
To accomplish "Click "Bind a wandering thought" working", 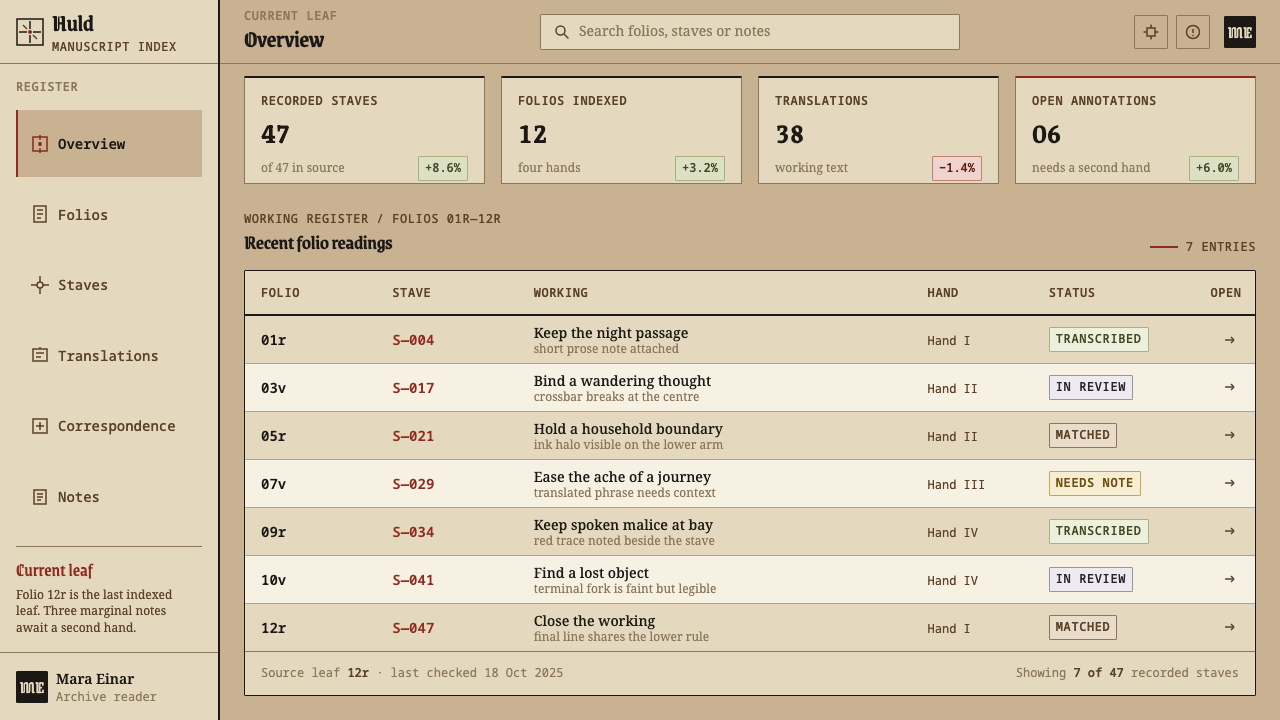I will click(622, 381).
